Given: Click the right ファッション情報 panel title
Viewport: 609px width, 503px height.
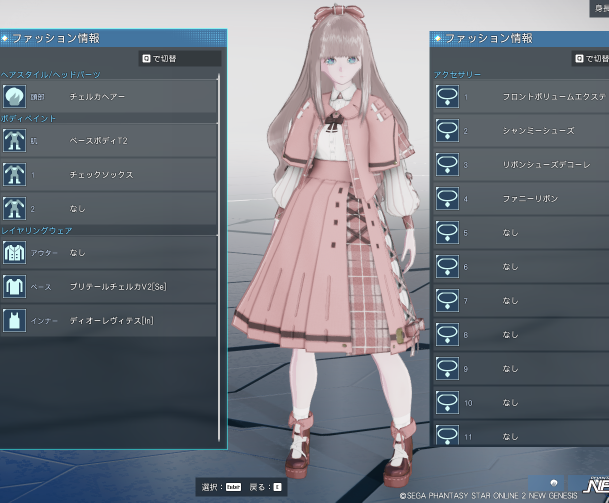Looking at the screenshot, I should [x=489, y=38].
